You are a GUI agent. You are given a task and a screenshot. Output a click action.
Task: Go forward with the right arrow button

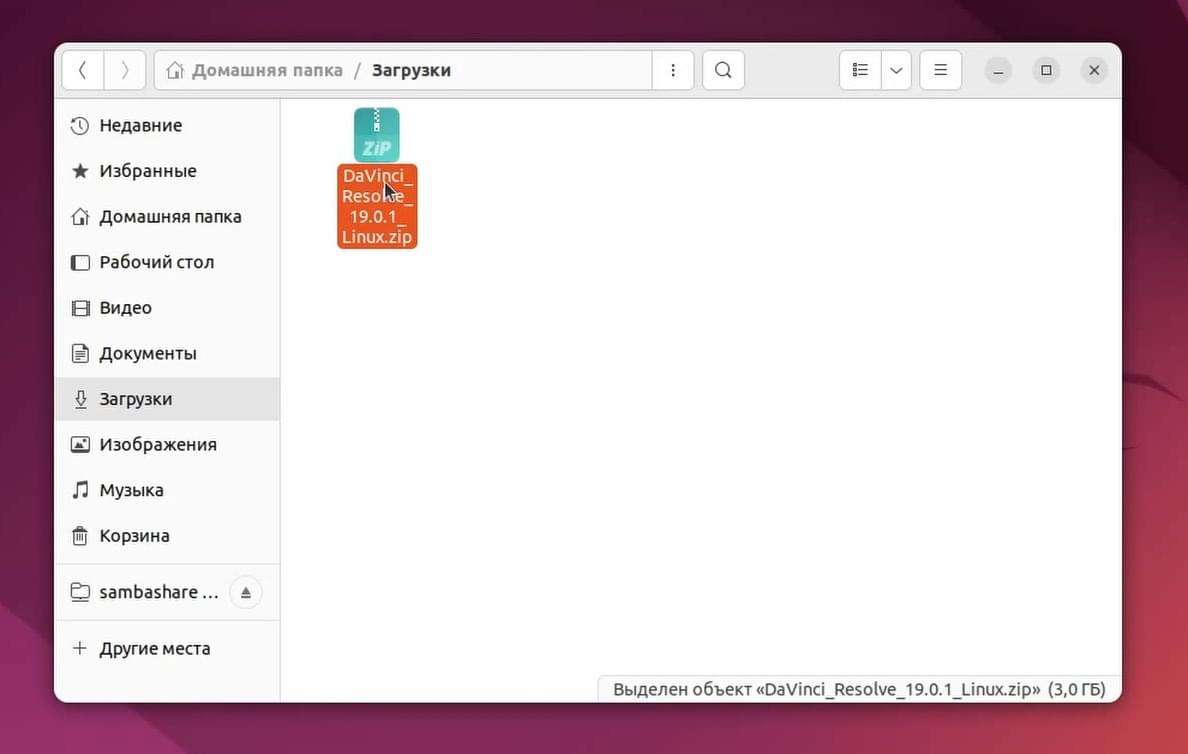click(x=125, y=70)
